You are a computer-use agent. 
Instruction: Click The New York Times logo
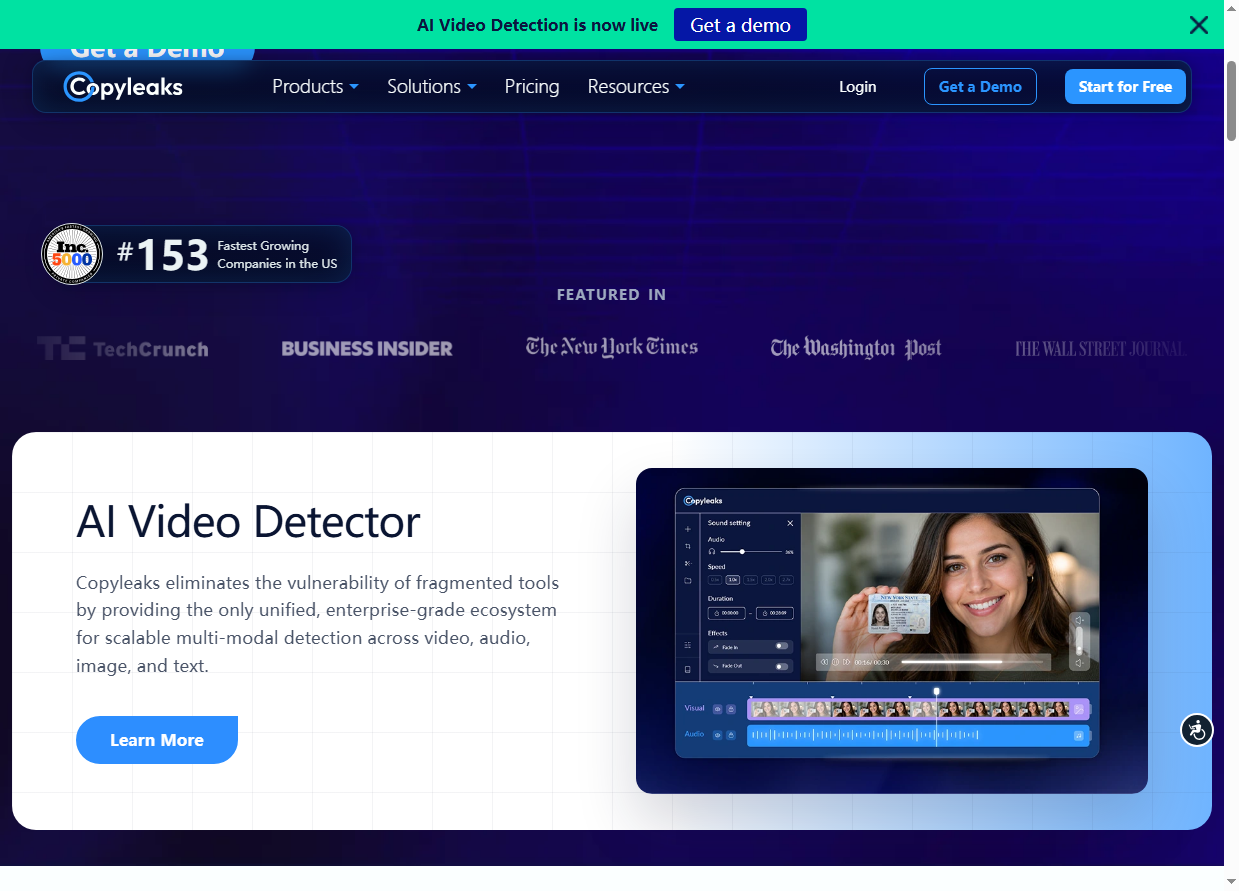612,348
